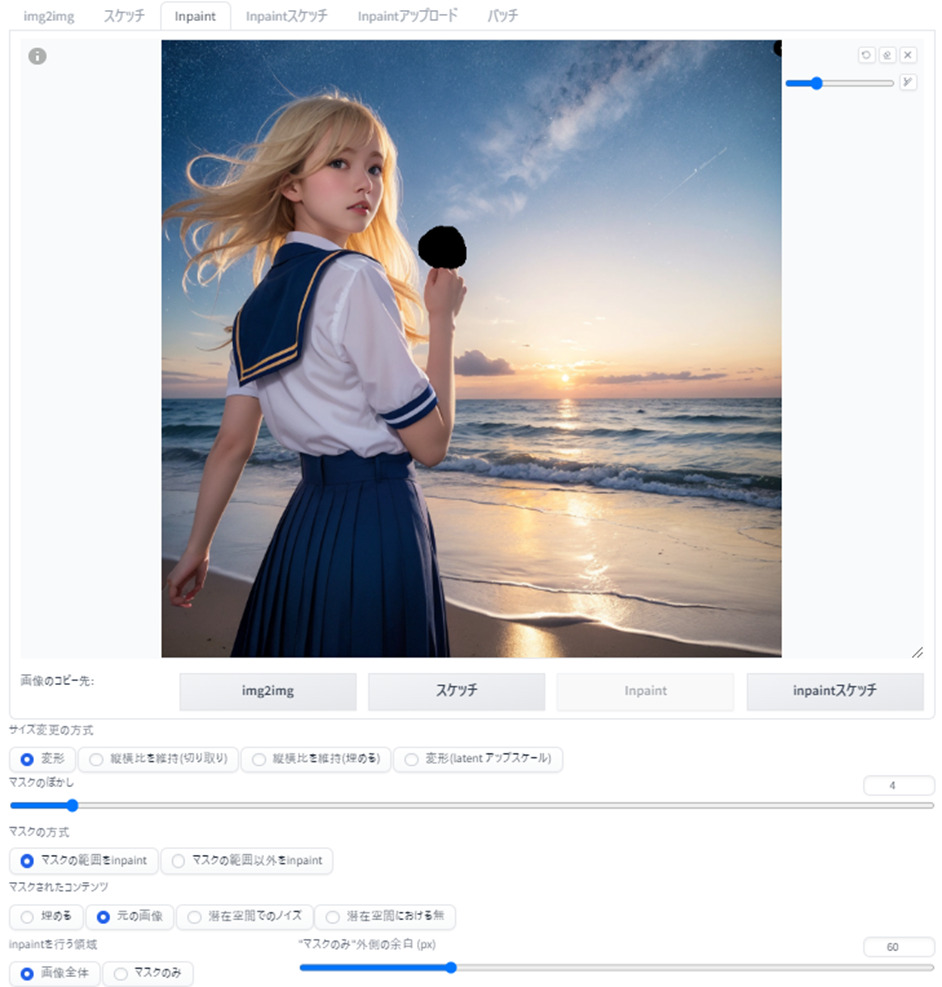942x987 pixels.
Task: Select 潜在空間でのノイズ masked content
Action: [x=244, y=917]
